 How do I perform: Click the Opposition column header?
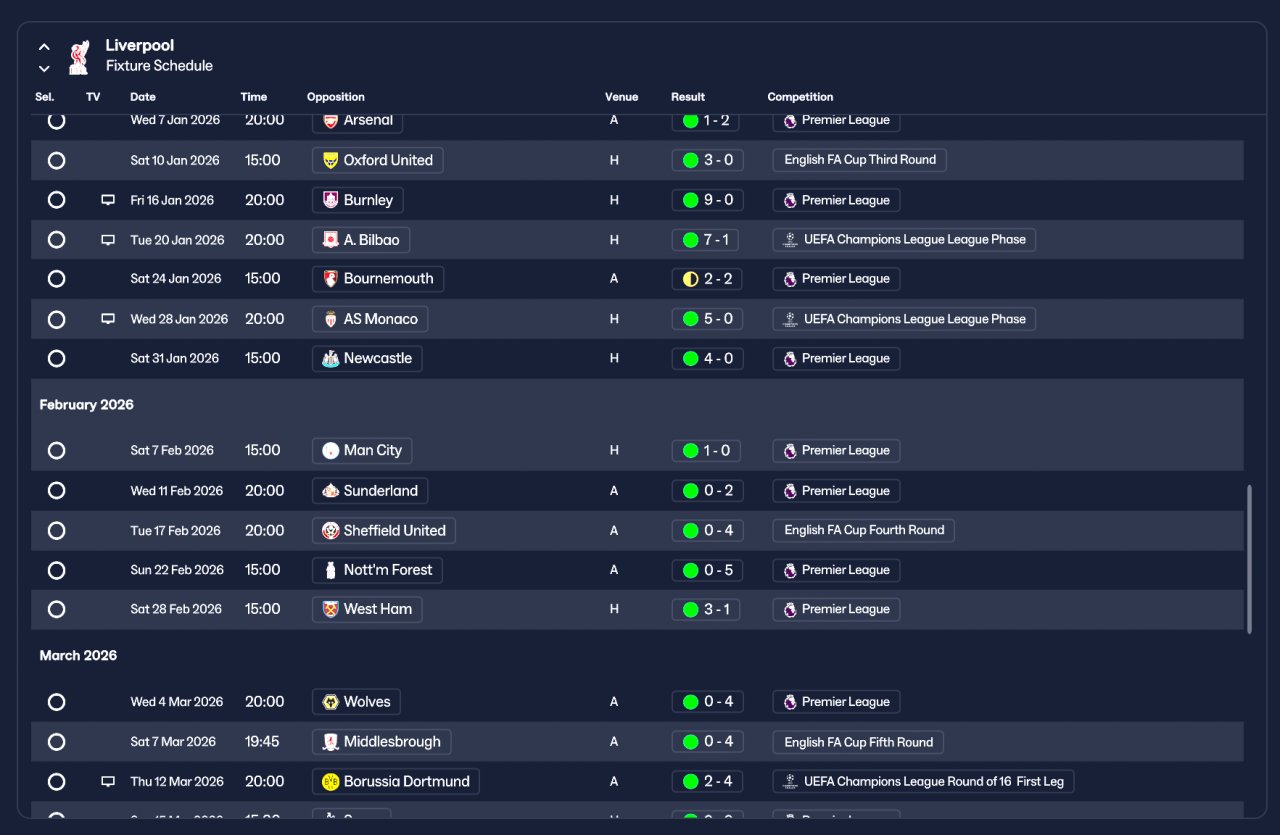click(x=336, y=97)
